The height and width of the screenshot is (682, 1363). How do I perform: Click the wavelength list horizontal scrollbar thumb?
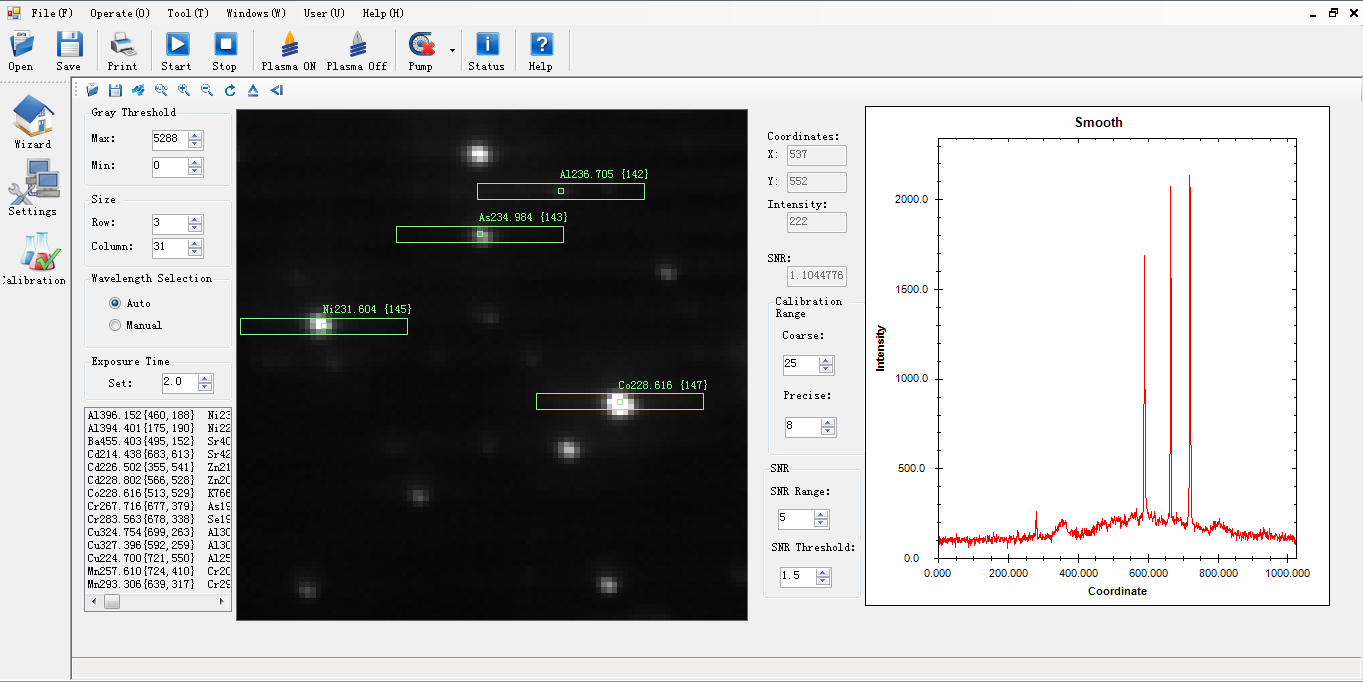coord(112,602)
